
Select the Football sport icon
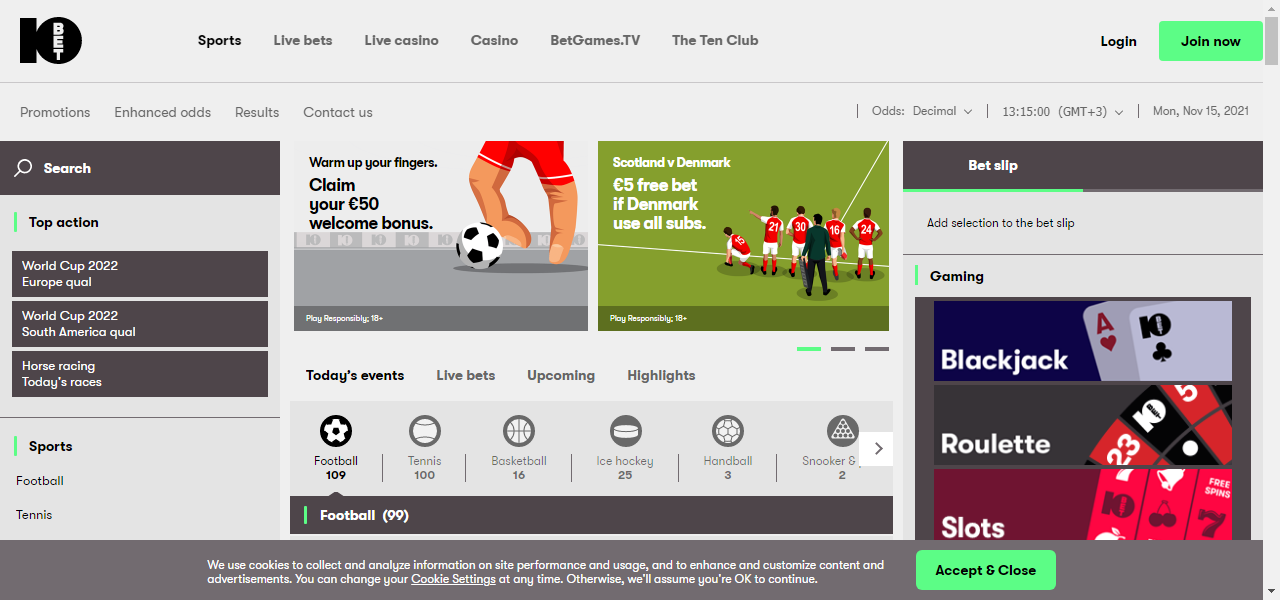point(336,432)
